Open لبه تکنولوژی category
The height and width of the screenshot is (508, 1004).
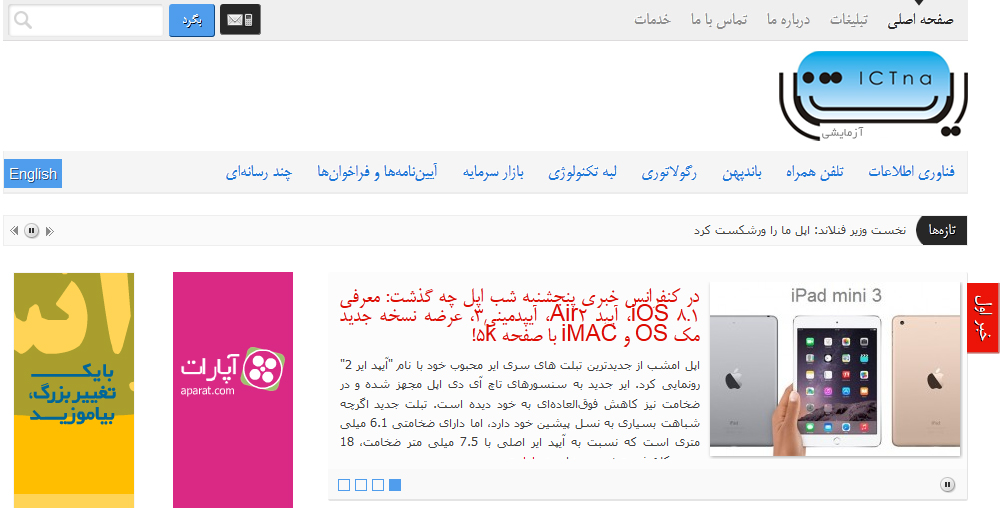[x=583, y=172]
